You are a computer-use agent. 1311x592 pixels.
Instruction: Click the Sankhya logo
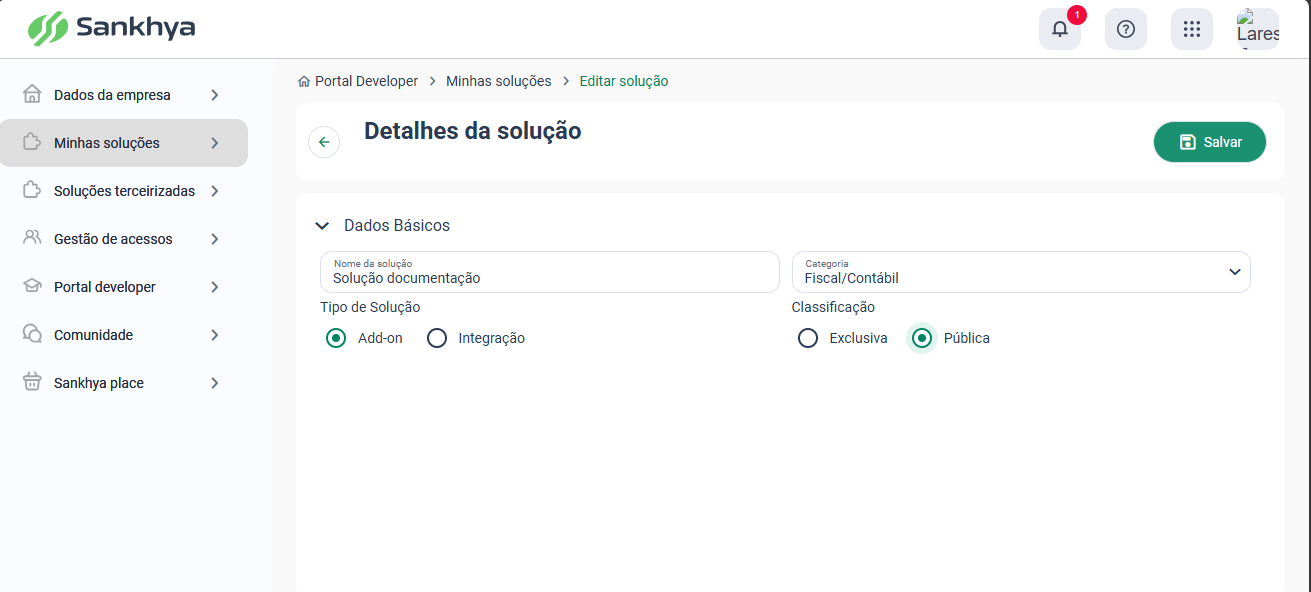111,28
